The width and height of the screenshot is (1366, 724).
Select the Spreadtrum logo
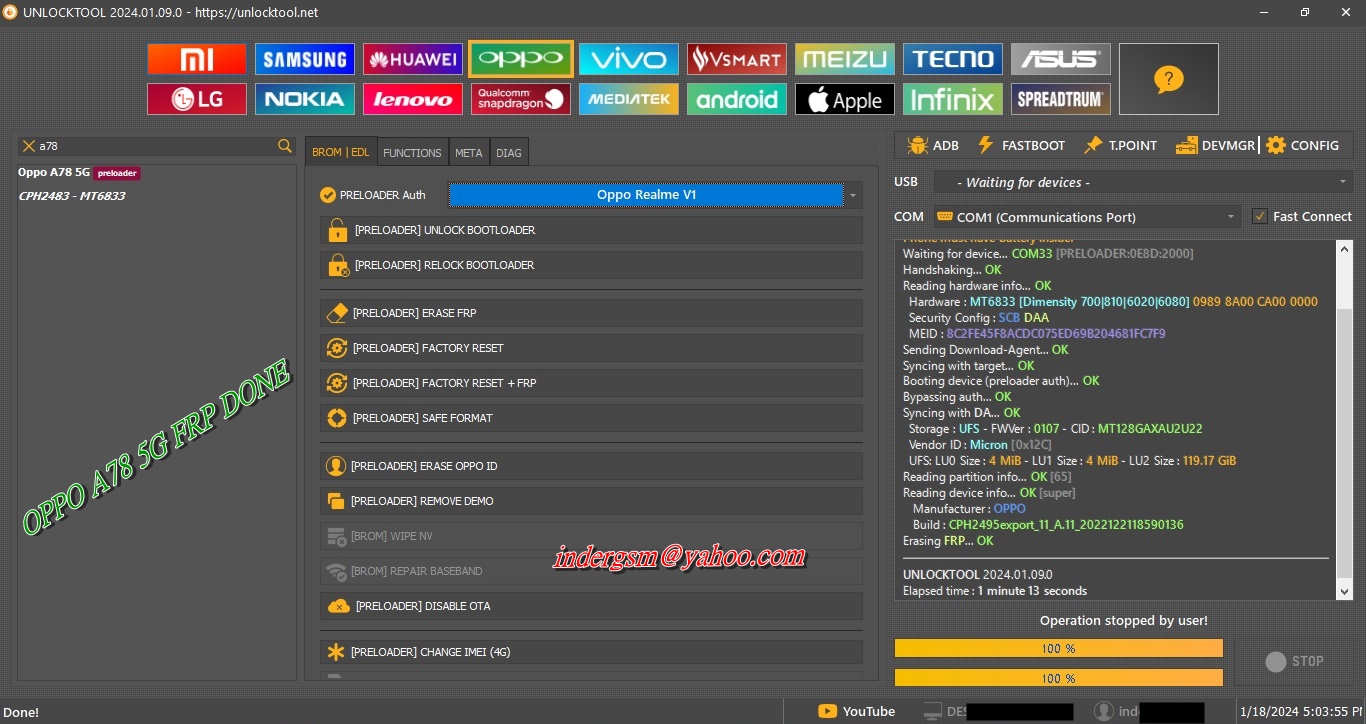tap(1060, 99)
